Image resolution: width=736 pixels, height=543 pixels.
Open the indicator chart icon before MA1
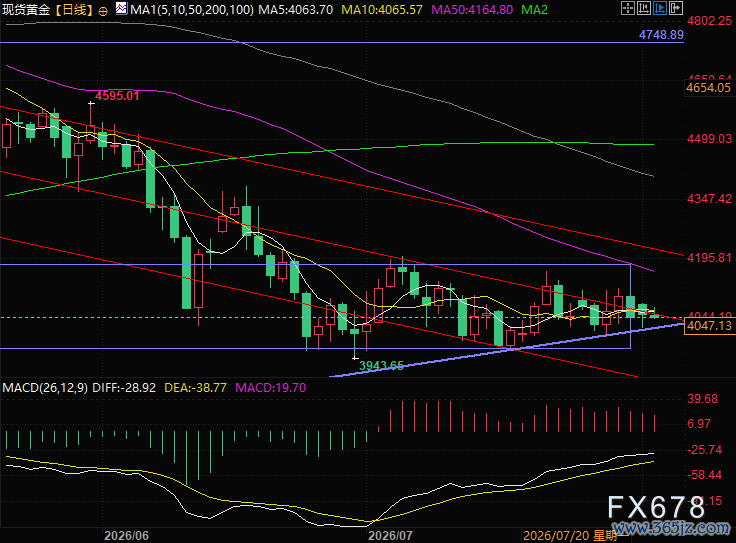[121, 8]
